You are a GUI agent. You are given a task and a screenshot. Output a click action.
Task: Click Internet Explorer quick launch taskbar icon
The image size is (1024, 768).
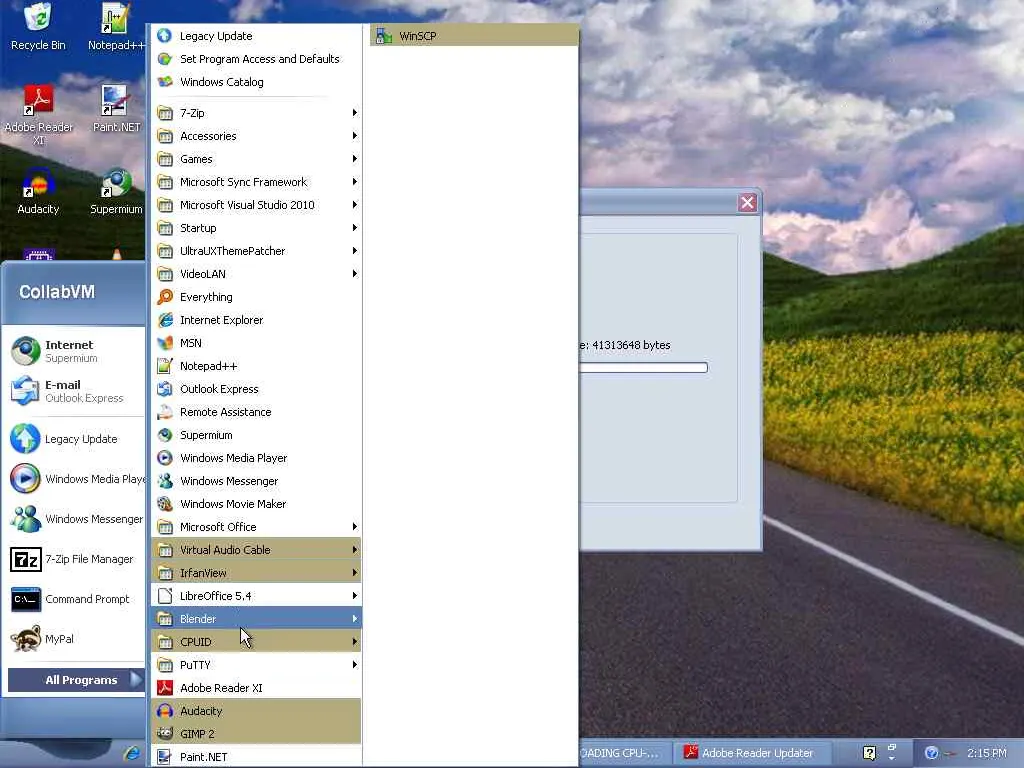coord(132,753)
